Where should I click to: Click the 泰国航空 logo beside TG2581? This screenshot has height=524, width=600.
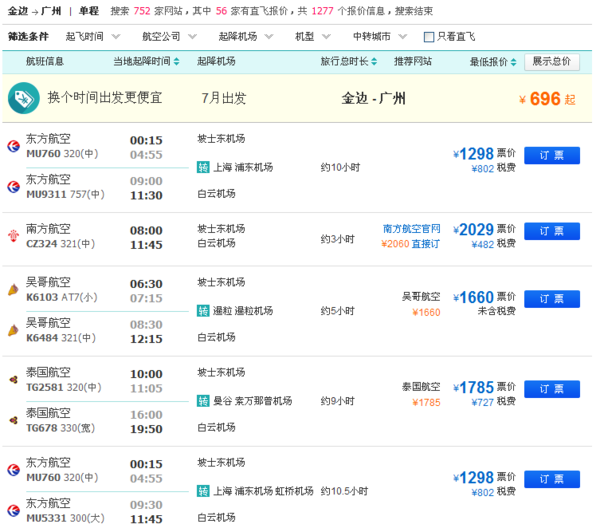pyautogui.click(x=13, y=380)
